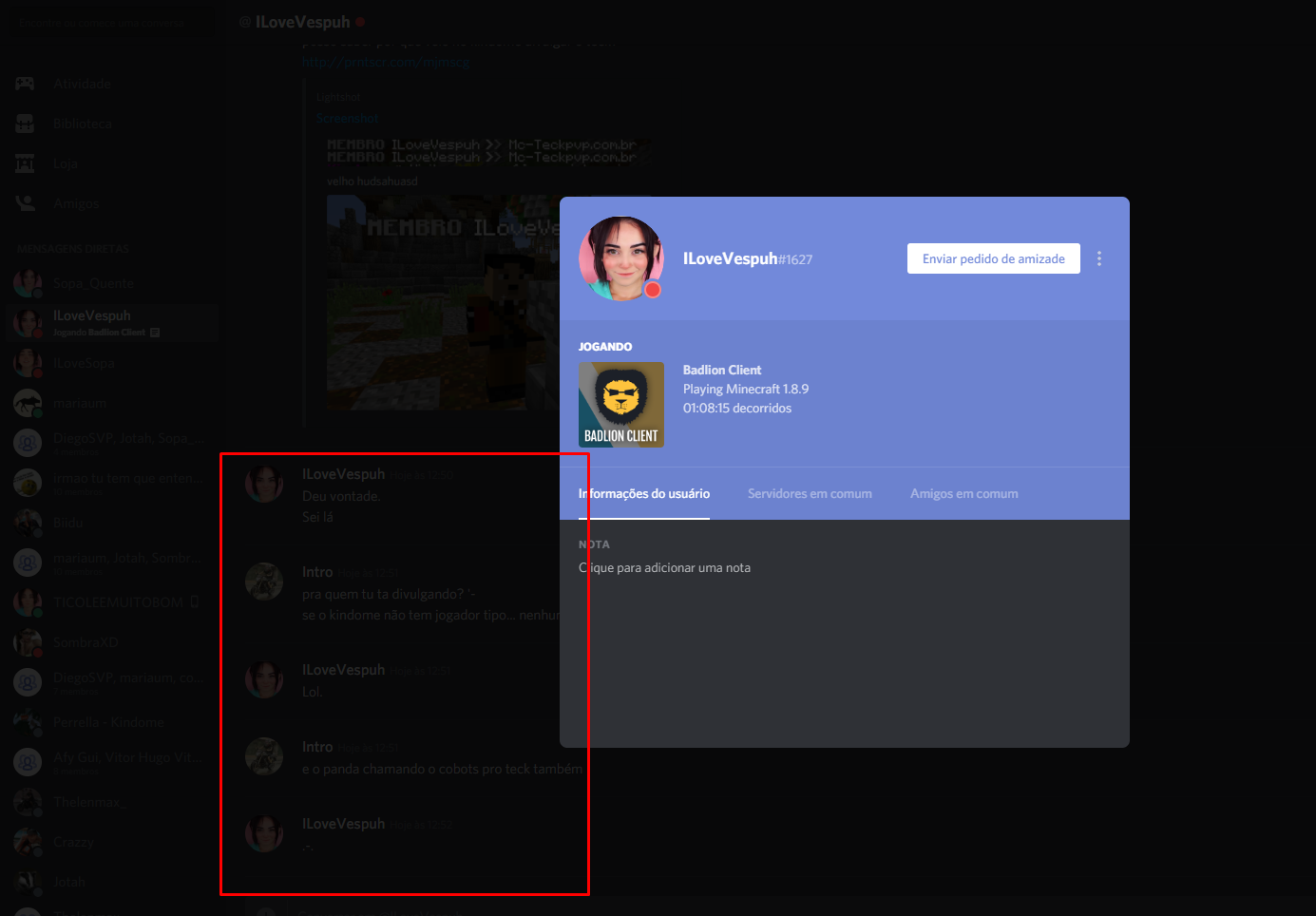
Task: Open the Crazzy direct message
Action: point(112,842)
